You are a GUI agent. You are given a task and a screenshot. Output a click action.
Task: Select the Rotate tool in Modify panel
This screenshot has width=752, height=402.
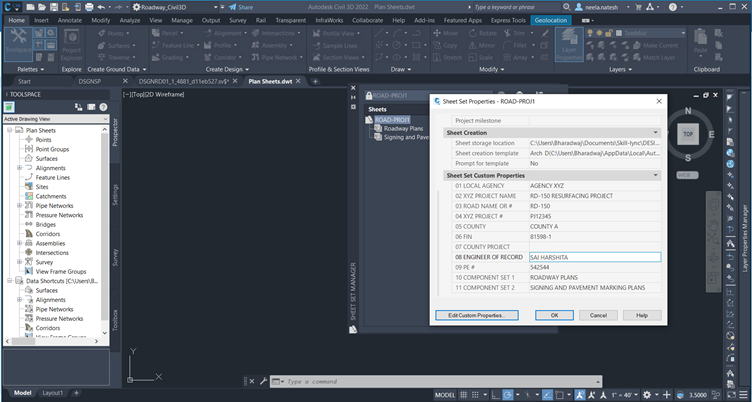[483, 33]
